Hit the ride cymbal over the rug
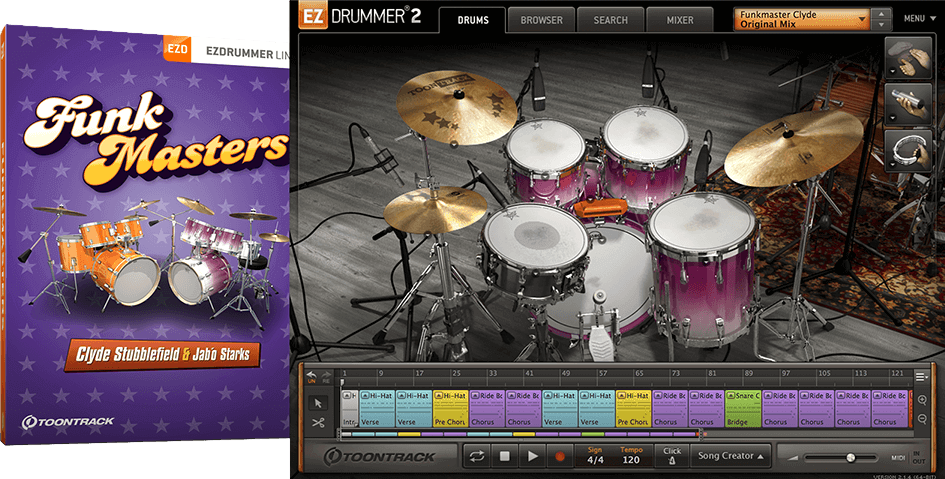The width and height of the screenshot is (945, 479). [x=794, y=146]
